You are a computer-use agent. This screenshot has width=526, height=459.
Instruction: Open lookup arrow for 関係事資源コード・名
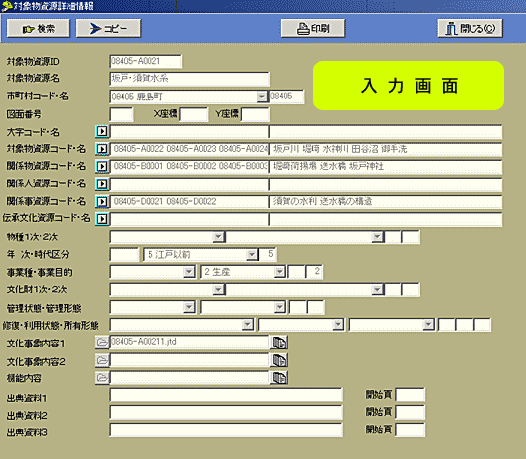pos(102,201)
